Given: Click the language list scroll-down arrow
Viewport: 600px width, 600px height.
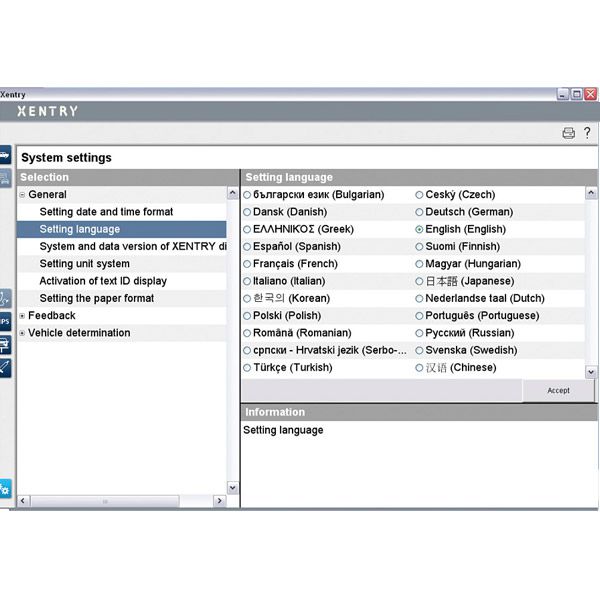Looking at the screenshot, I should tap(590, 371).
